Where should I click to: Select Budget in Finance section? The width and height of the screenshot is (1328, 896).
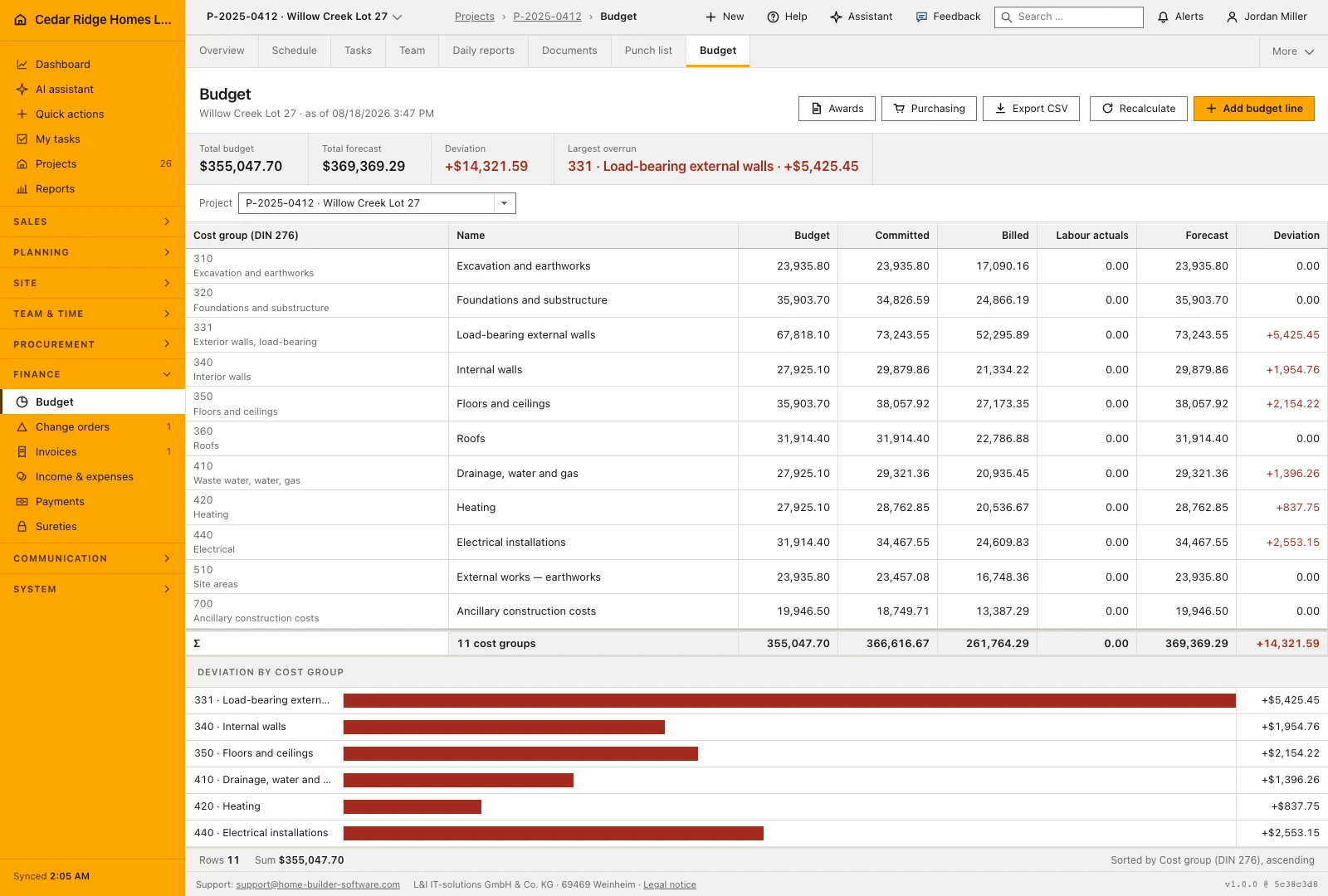tap(92, 402)
